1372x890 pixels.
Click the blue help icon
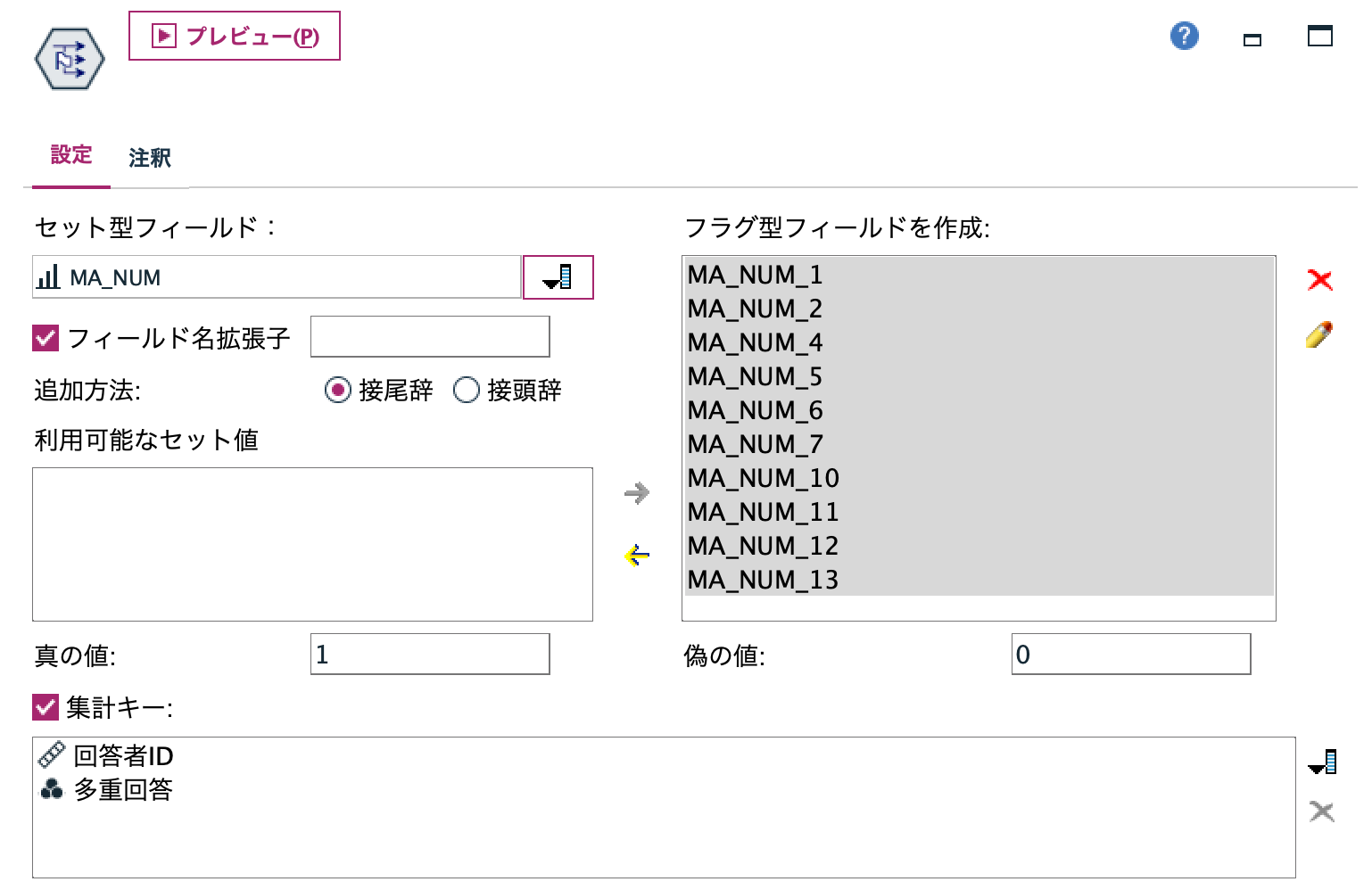[x=1183, y=36]
